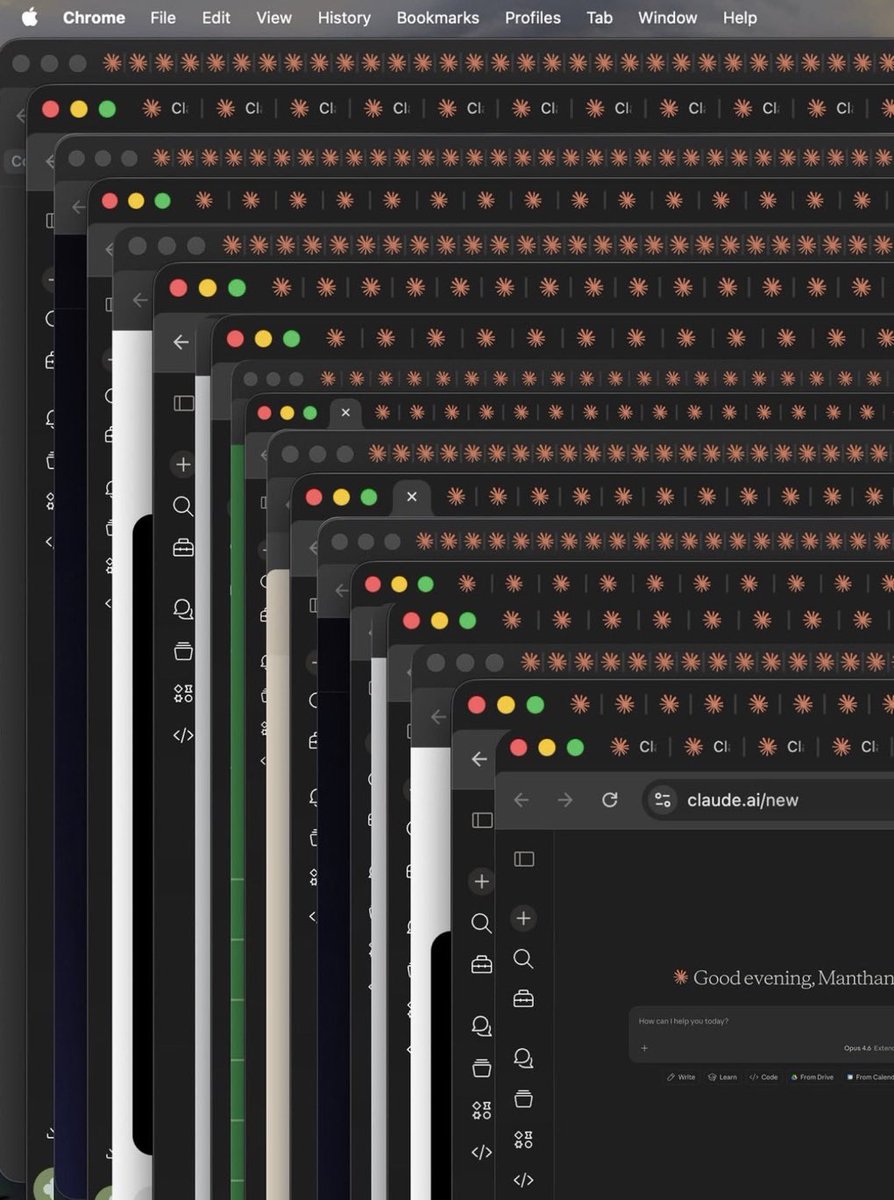
Task: Click briefcase icon in front Claude window sidebar
Action: tap(523, 998)
